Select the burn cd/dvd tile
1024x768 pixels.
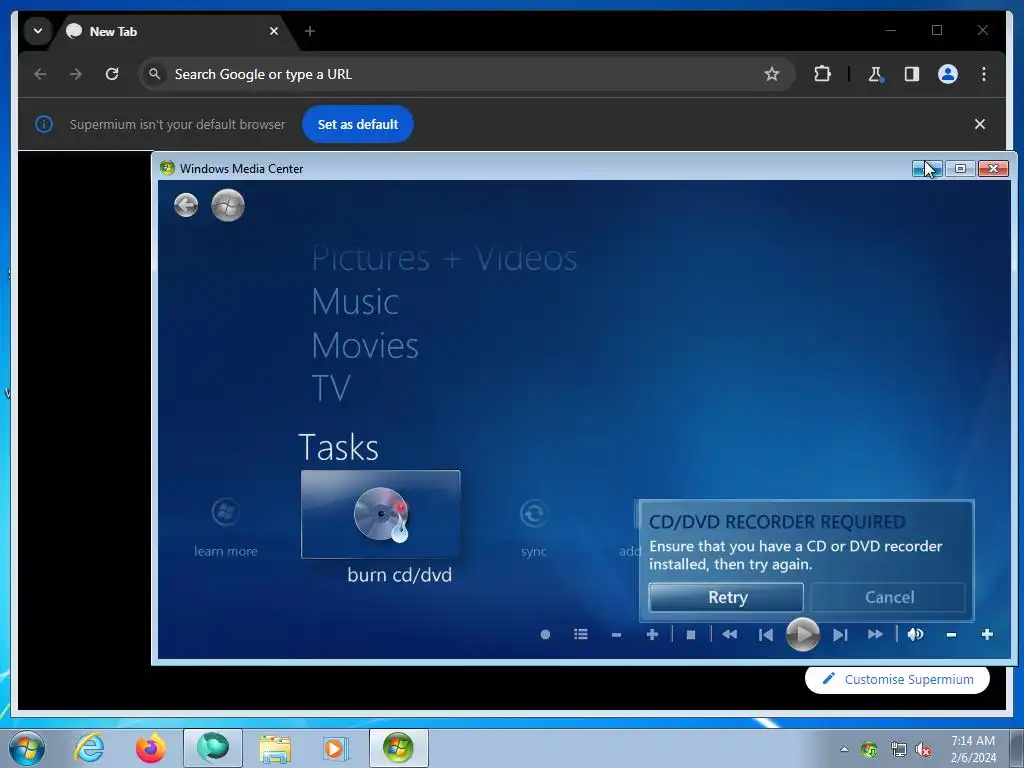381,514
